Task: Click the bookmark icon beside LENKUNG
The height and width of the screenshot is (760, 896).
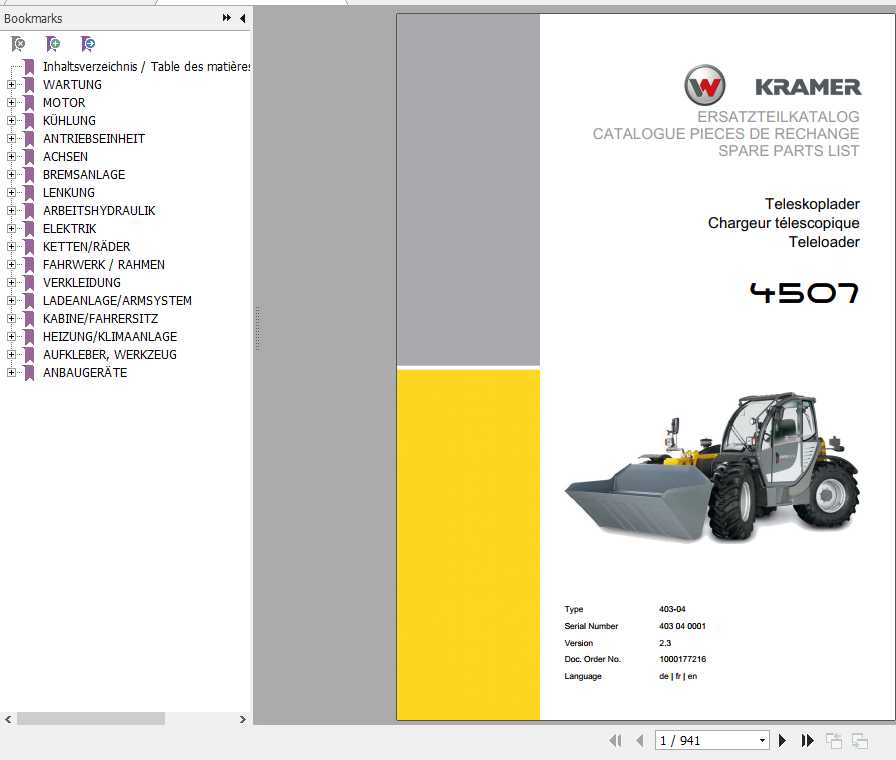Action: (x=29, y=193)
